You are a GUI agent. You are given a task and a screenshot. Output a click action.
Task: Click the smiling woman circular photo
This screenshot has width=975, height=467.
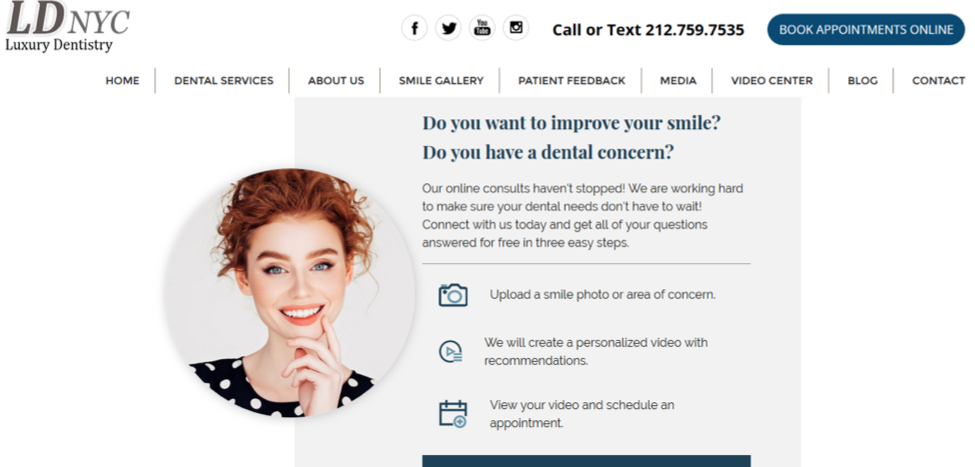[289, 293]
